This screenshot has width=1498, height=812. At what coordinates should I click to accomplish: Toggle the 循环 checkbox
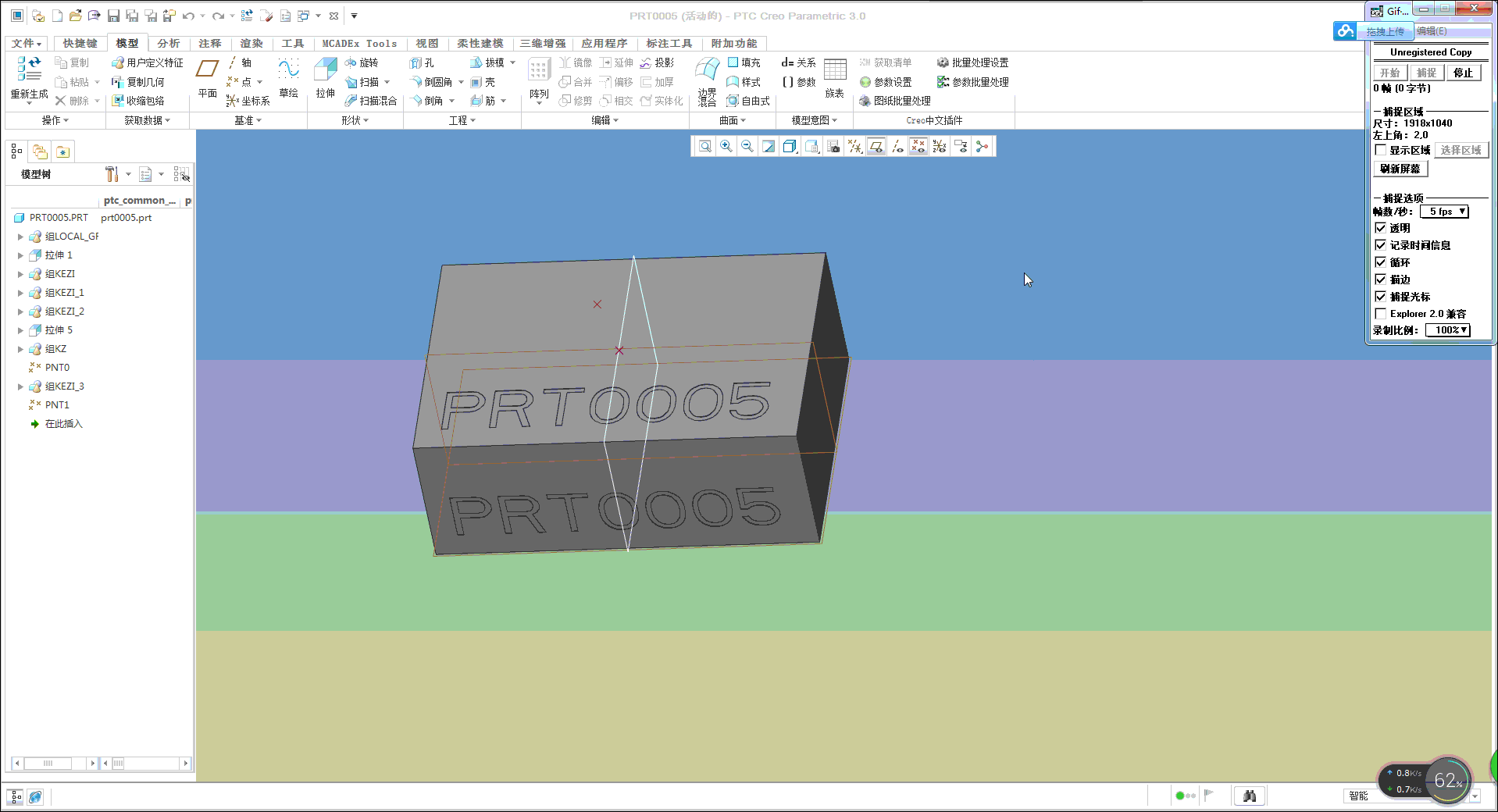[1380, 262]
